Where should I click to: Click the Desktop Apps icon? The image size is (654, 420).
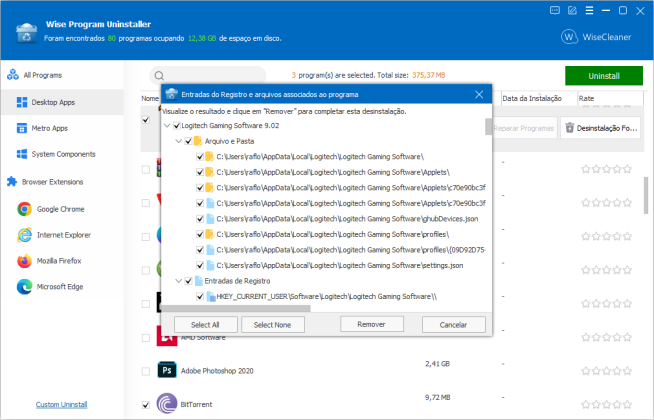22,102
